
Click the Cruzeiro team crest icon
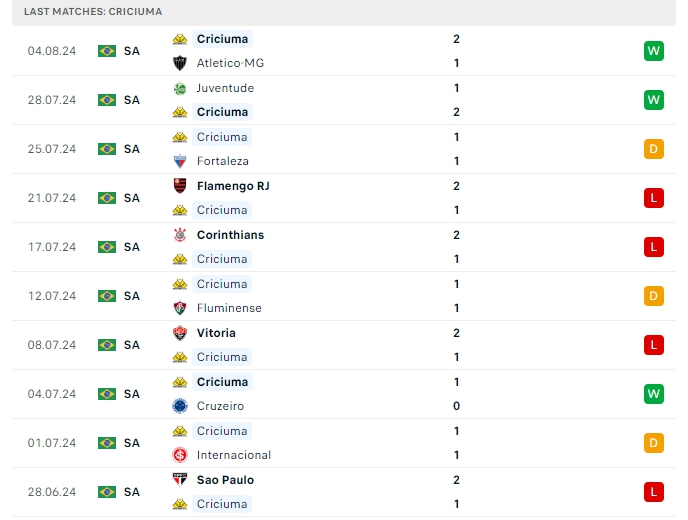[x=180, y=406]
